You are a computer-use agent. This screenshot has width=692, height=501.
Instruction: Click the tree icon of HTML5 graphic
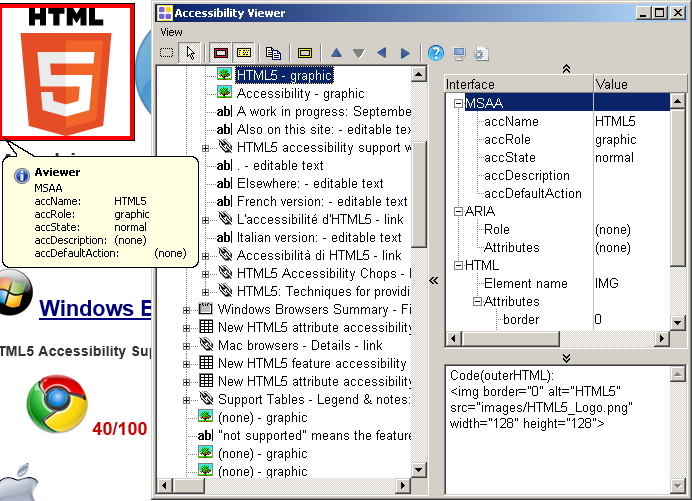click(x=224, y=74)
